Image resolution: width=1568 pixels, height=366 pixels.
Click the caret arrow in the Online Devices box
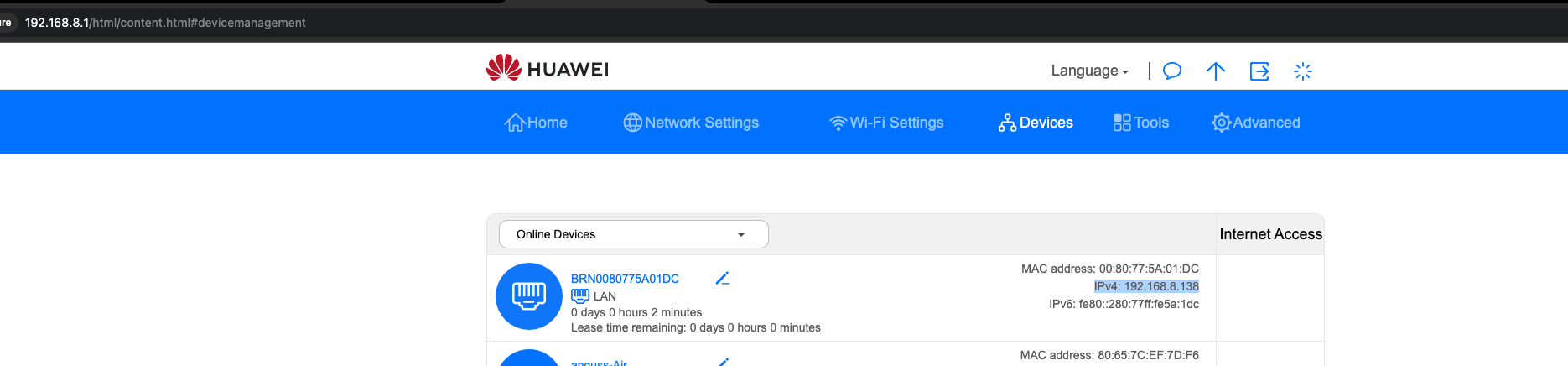tap(741, 235)
